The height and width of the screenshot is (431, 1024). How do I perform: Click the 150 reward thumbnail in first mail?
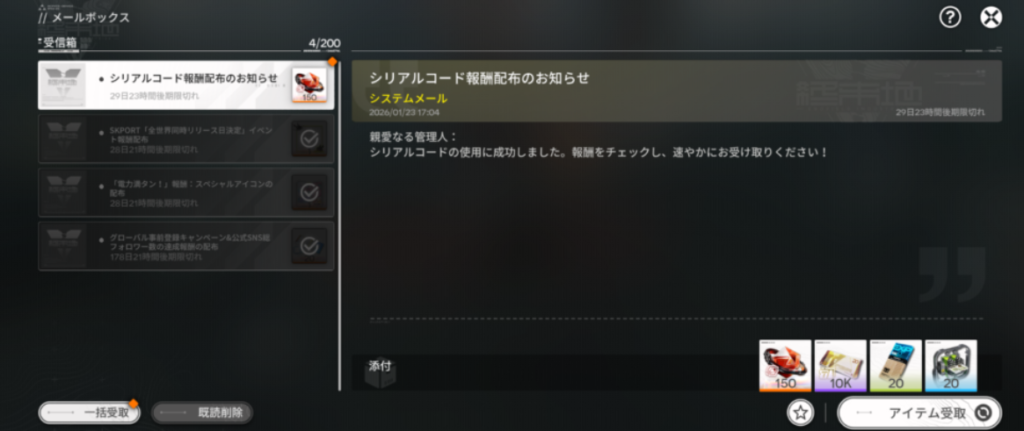click(x=309, y=85)
